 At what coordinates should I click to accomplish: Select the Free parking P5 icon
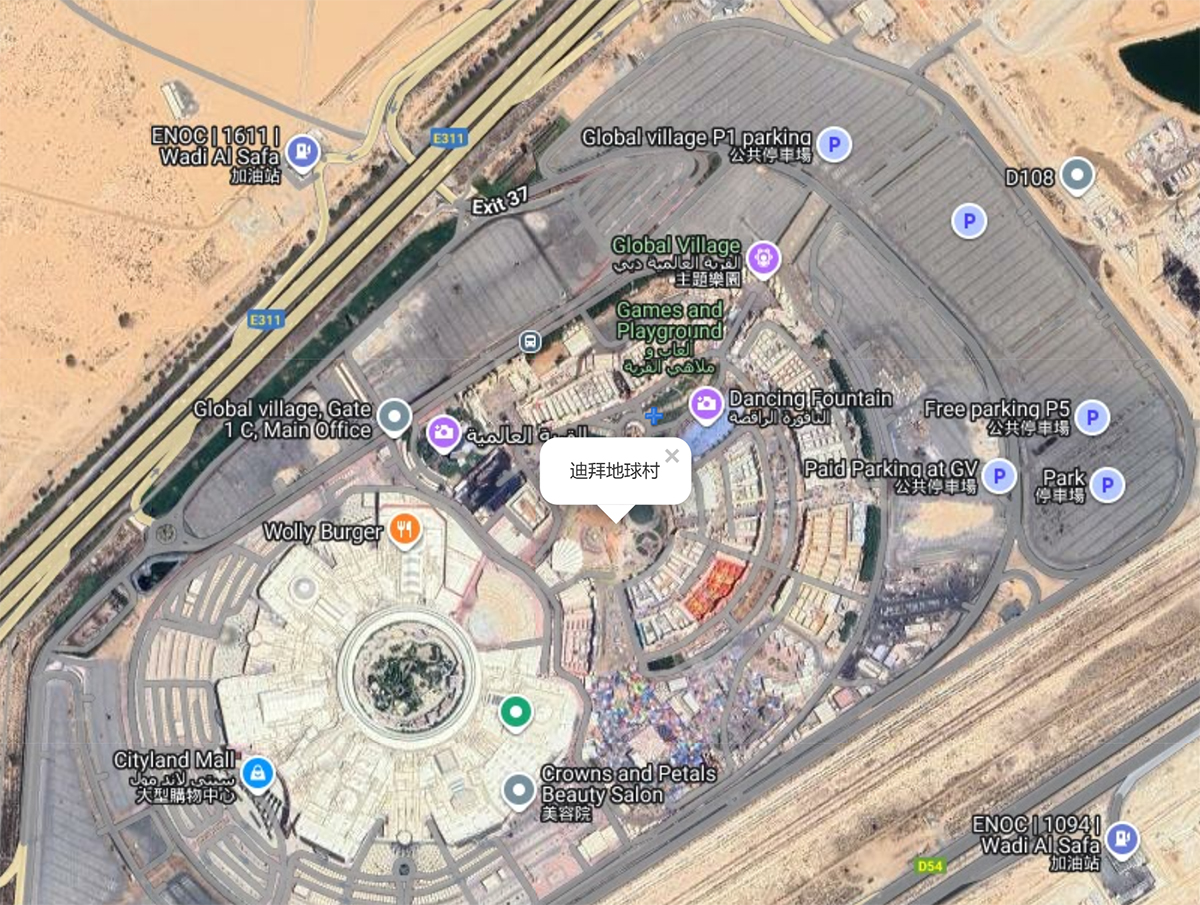pyautogui.click(x=1092, y=417)
